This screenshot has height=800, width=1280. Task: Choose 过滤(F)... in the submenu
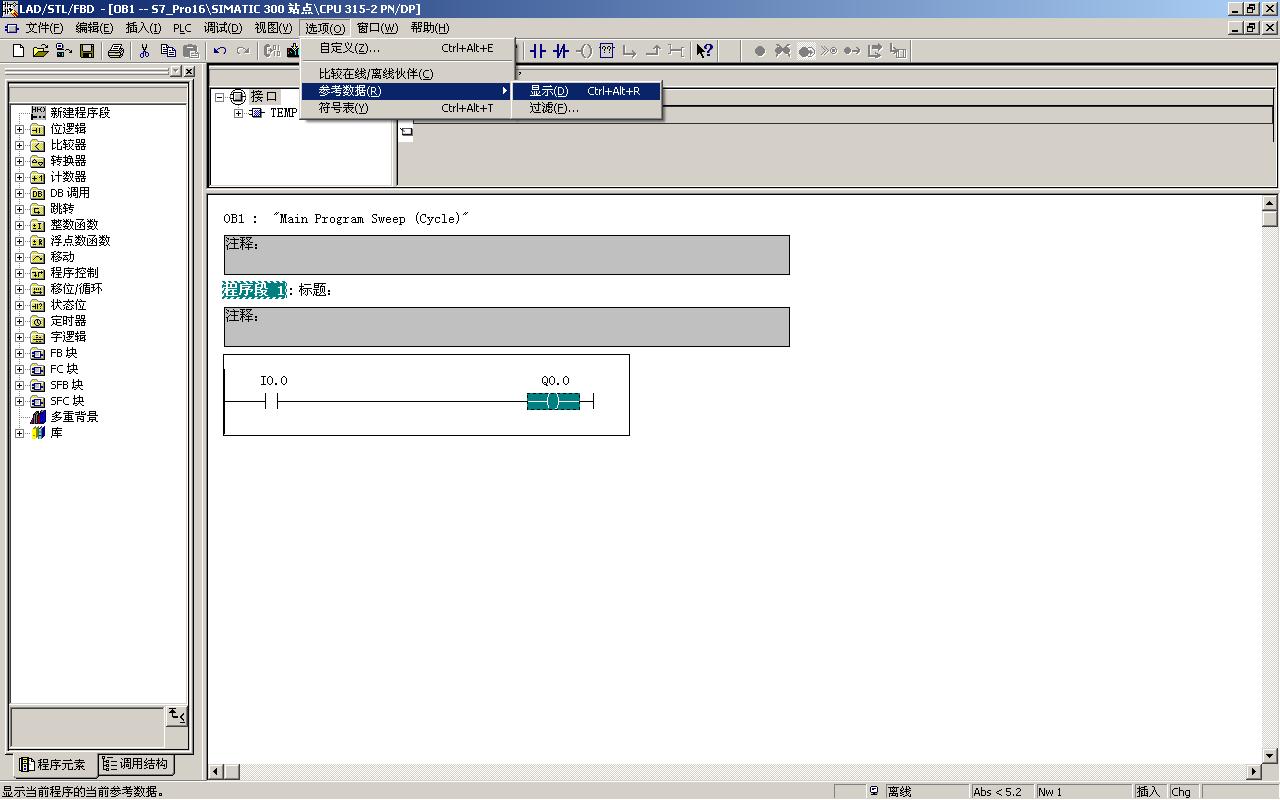point(587,108)
